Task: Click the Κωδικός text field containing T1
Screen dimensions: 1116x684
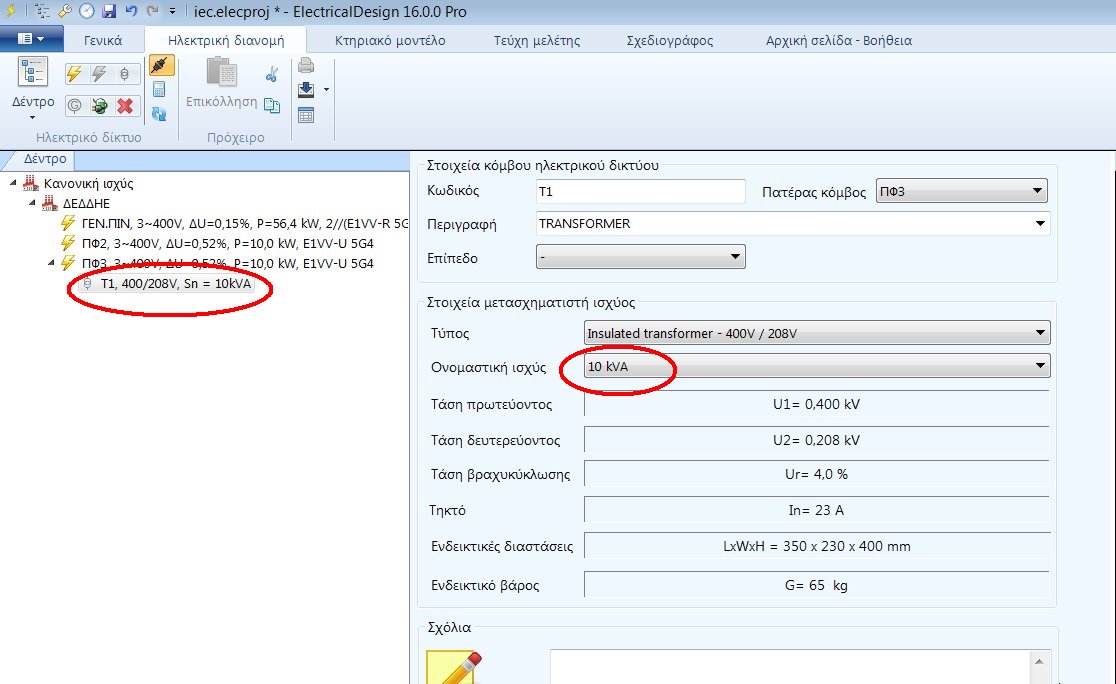Action: tap(640, 191)
